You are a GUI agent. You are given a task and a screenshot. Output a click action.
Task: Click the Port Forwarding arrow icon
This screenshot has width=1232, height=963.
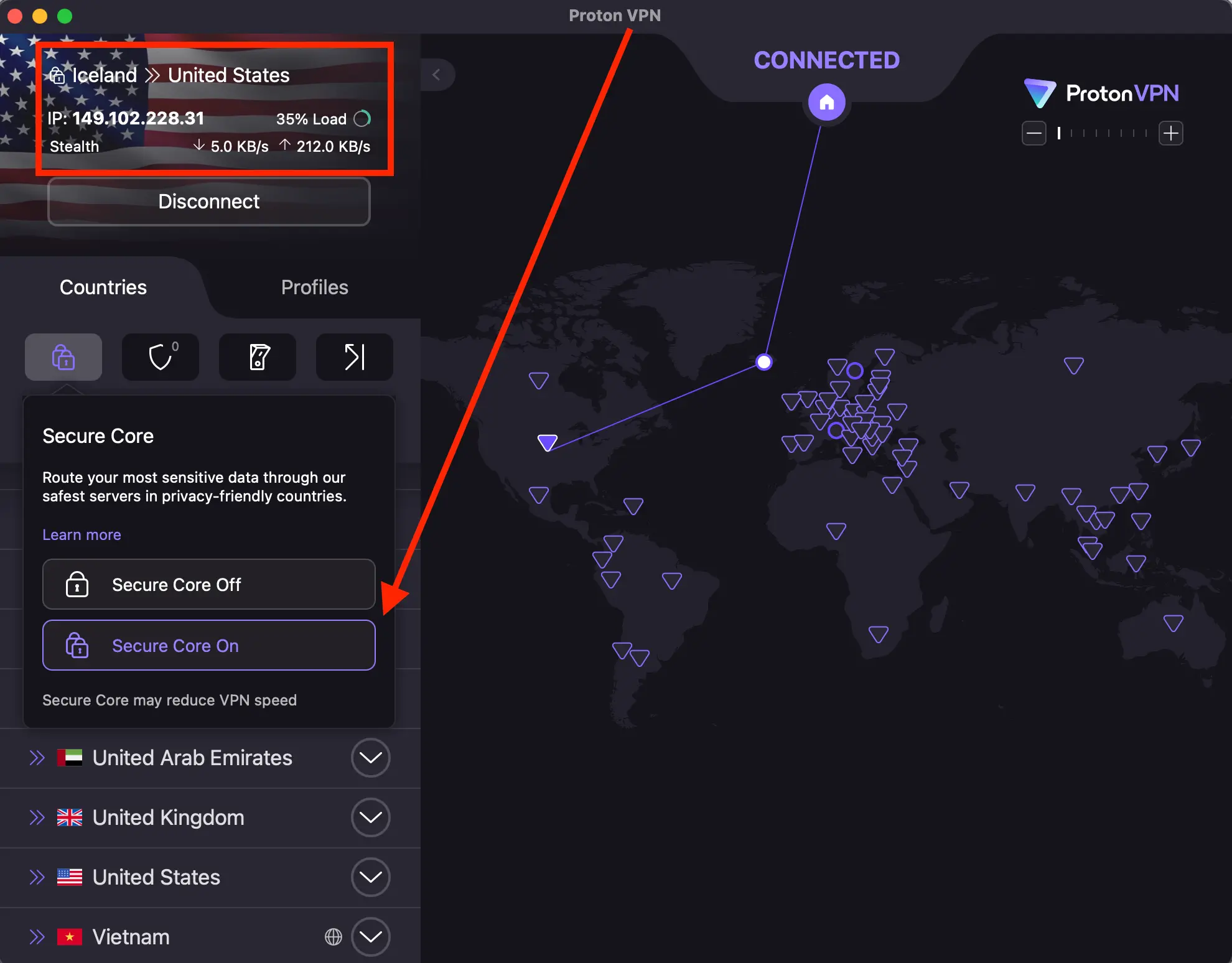(x=354, y=357)
